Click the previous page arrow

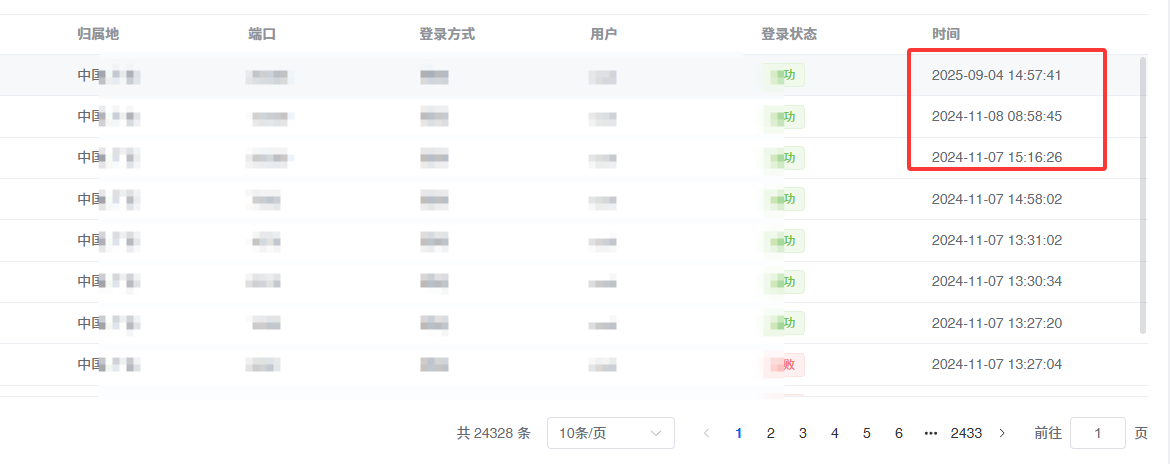point(707,433)
